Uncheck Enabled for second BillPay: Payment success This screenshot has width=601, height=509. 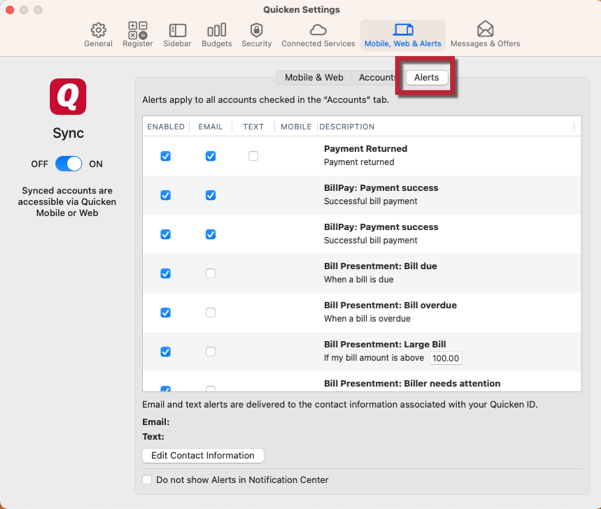pyautogui.click(x=166, y=234)
